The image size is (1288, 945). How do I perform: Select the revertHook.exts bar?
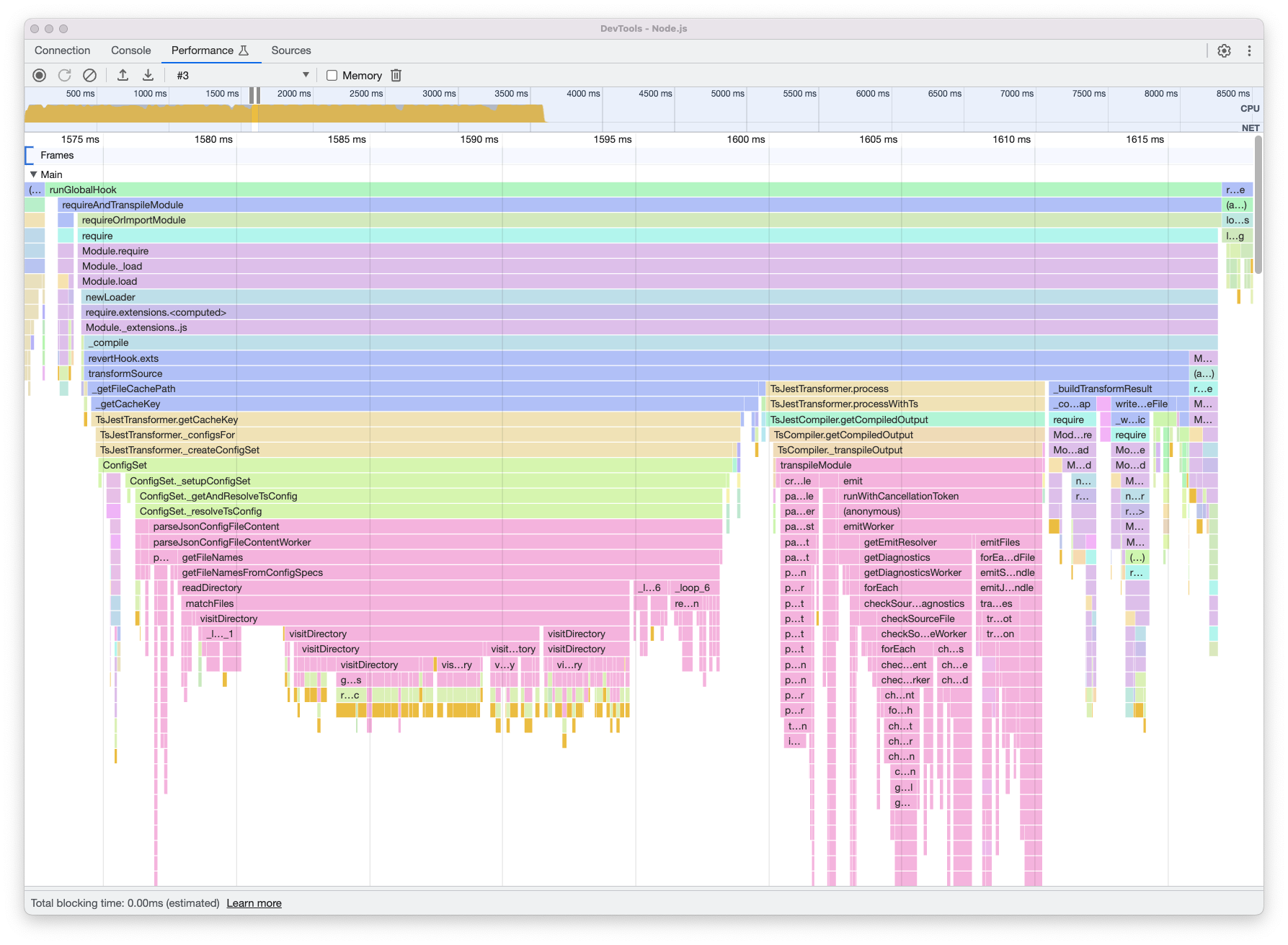click(636, 358)
